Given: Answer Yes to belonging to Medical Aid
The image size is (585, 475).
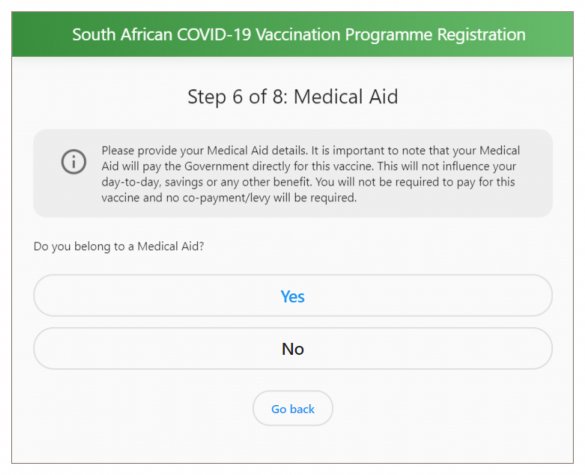Looking at the screenshot, I should (293, 296).
